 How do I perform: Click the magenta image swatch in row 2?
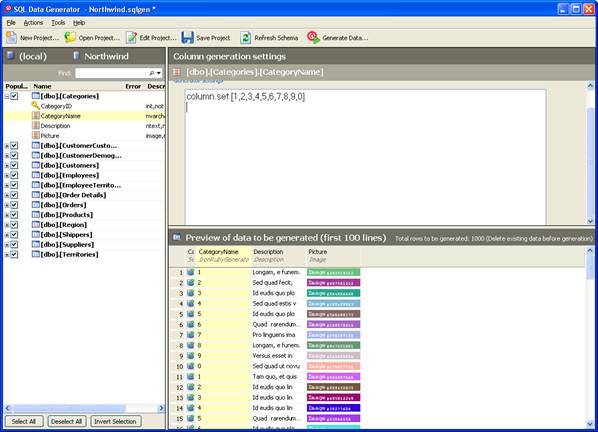coord(333,283)
